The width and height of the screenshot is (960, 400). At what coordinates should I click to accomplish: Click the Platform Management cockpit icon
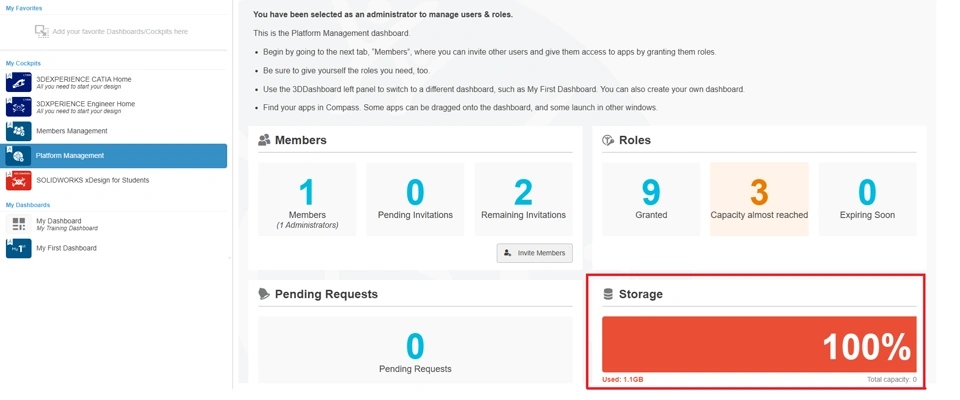coord(18,156)
